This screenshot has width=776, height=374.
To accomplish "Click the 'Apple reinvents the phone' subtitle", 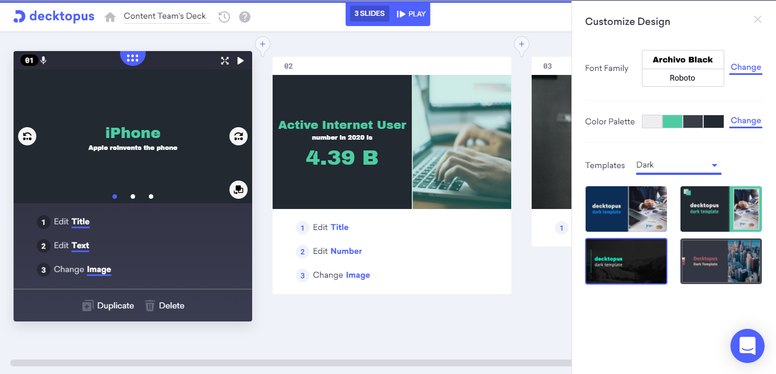I will [x=133, y=148].
